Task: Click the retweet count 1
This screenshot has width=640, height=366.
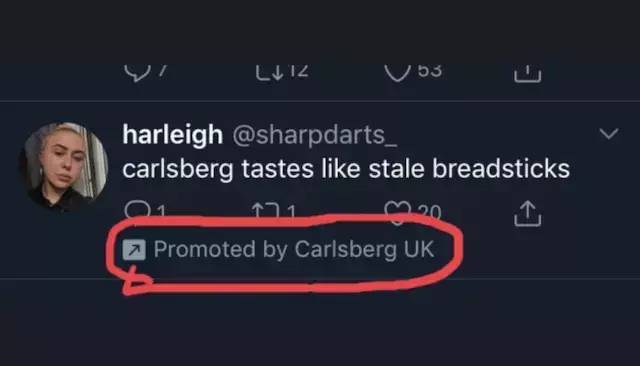Action: click(x=291, y=212)
